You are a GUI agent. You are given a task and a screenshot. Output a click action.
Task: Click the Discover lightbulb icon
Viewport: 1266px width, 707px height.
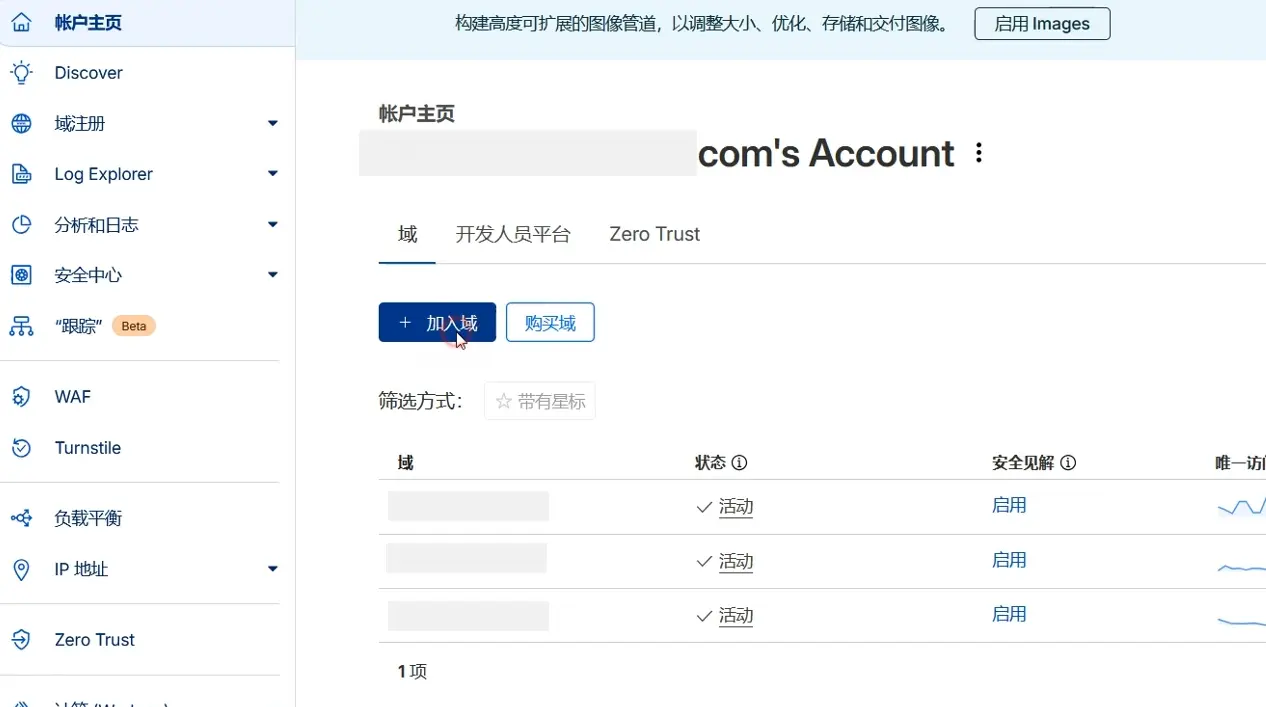tap(21, 73)
